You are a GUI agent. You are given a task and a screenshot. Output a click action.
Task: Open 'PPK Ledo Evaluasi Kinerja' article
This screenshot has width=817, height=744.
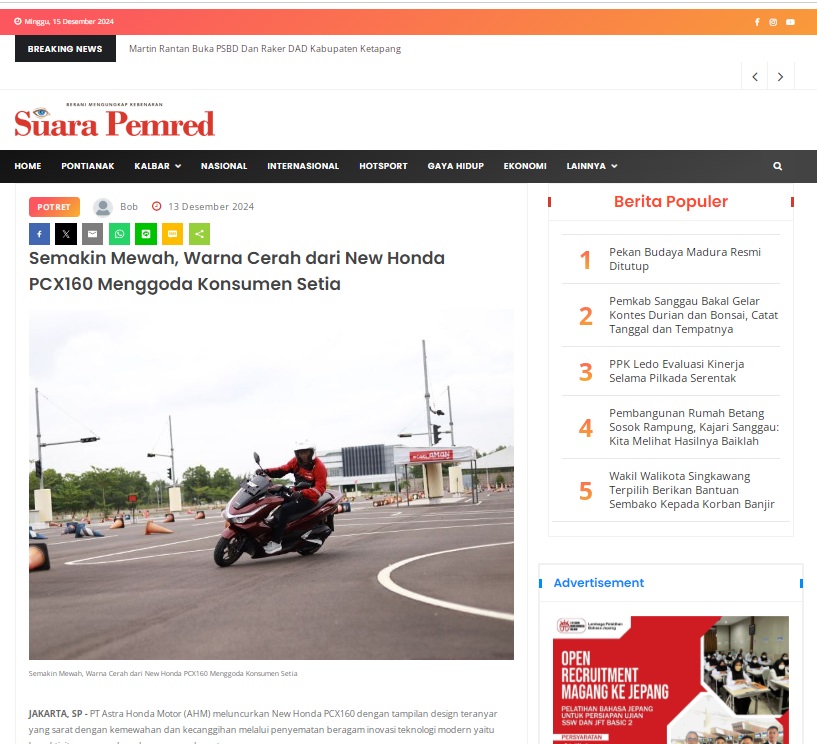tap(676, 371)
